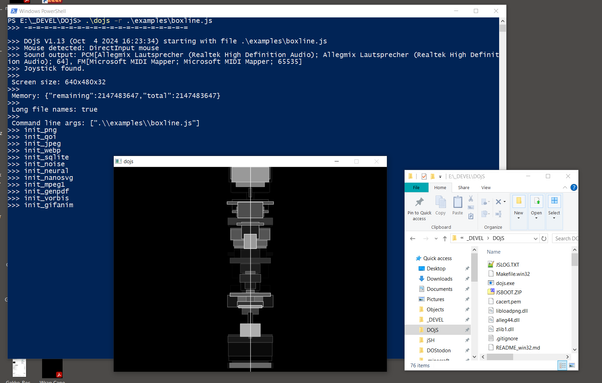Click the Paste button in Explorer ribbon

click(x=457, y=205)
